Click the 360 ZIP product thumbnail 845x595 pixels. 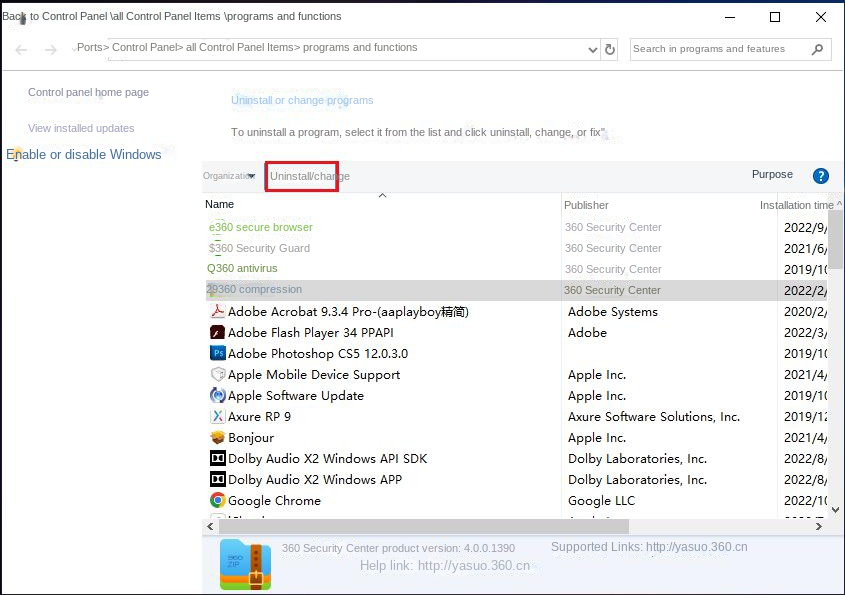[244, 564]
